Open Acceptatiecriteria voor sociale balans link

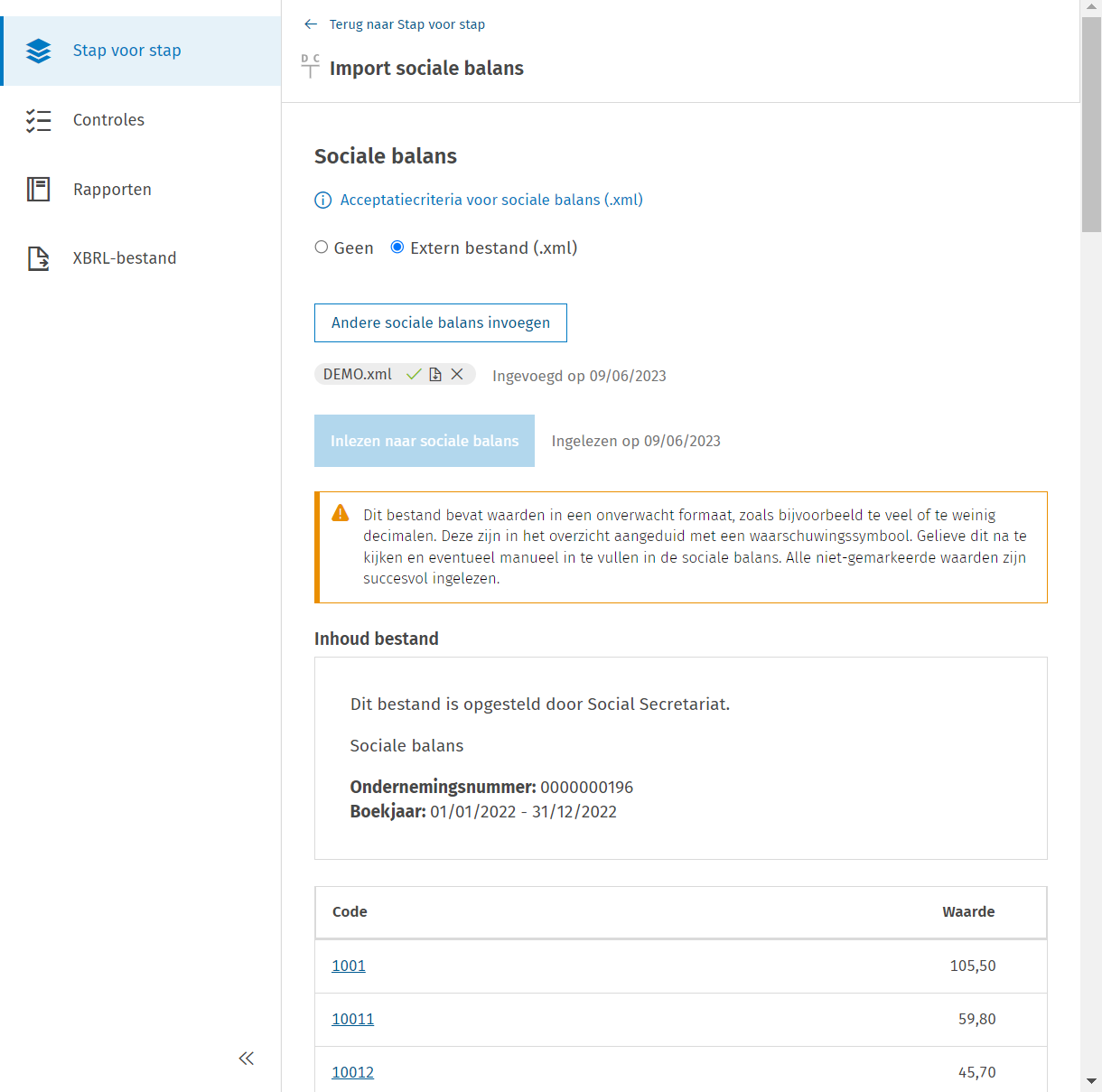[x=491, y=201]
